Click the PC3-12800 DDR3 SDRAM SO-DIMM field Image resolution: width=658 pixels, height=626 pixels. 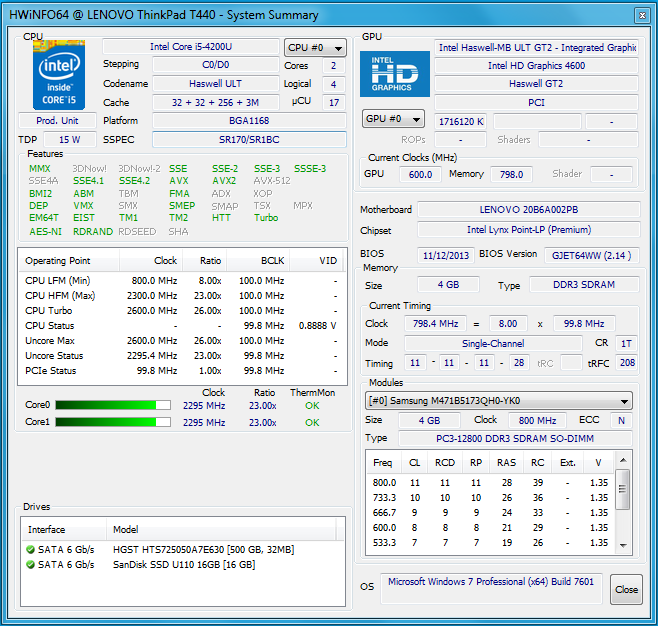[x=515, y=438]
